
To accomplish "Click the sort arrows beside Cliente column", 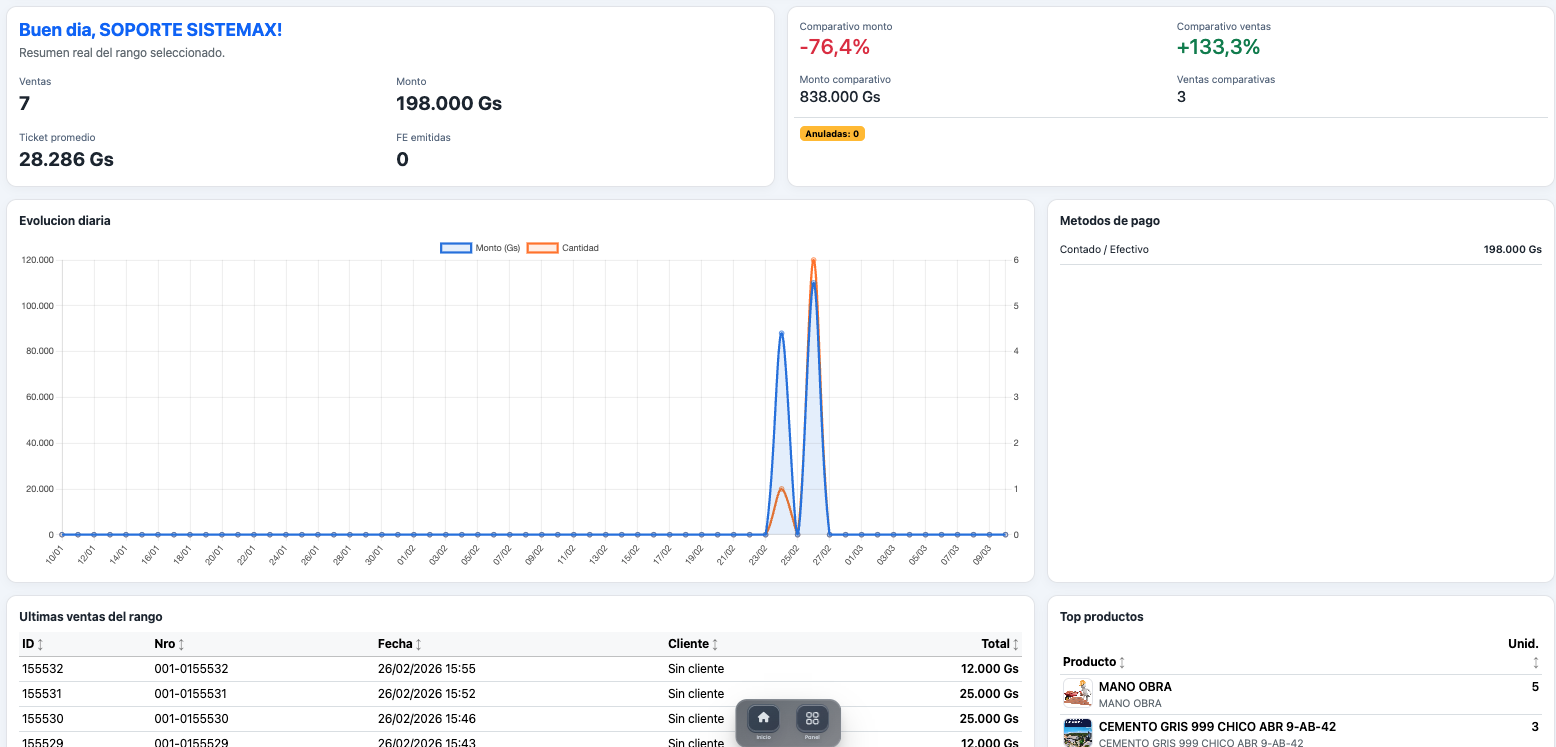I will [x=715, y=645].
